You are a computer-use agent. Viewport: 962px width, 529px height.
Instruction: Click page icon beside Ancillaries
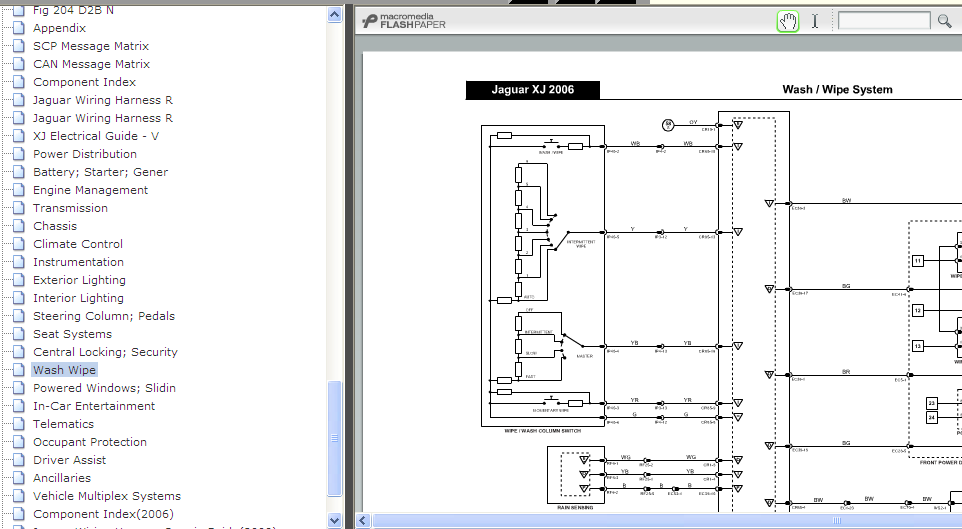coord(20,477)
